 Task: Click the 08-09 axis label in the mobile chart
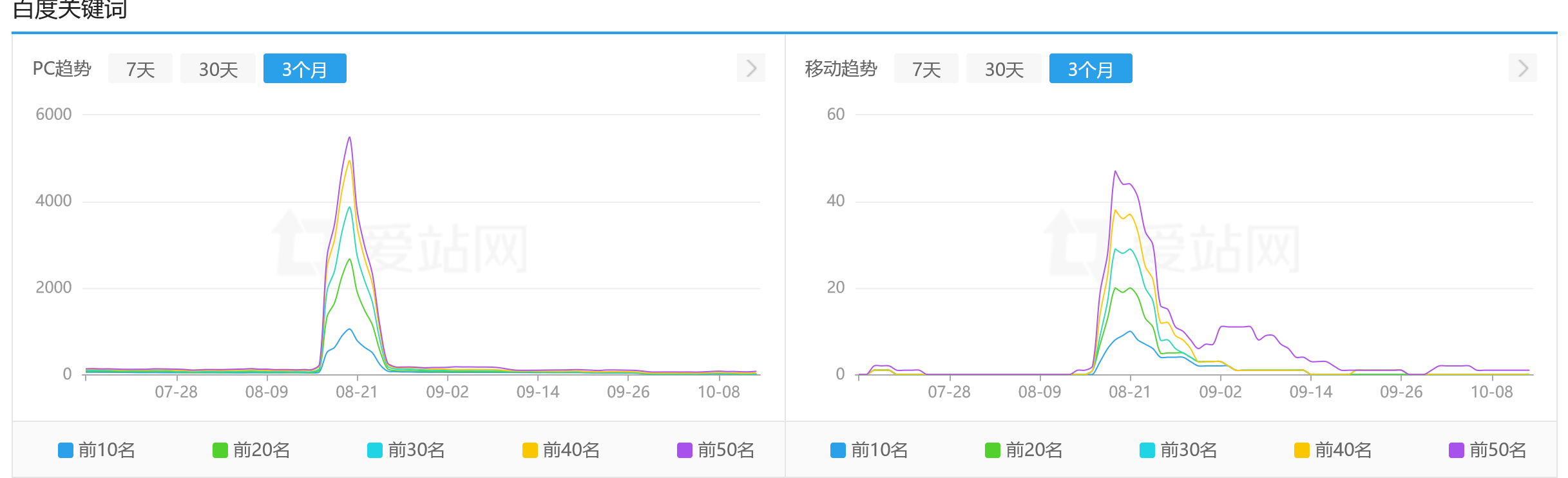click(1040, 392)
